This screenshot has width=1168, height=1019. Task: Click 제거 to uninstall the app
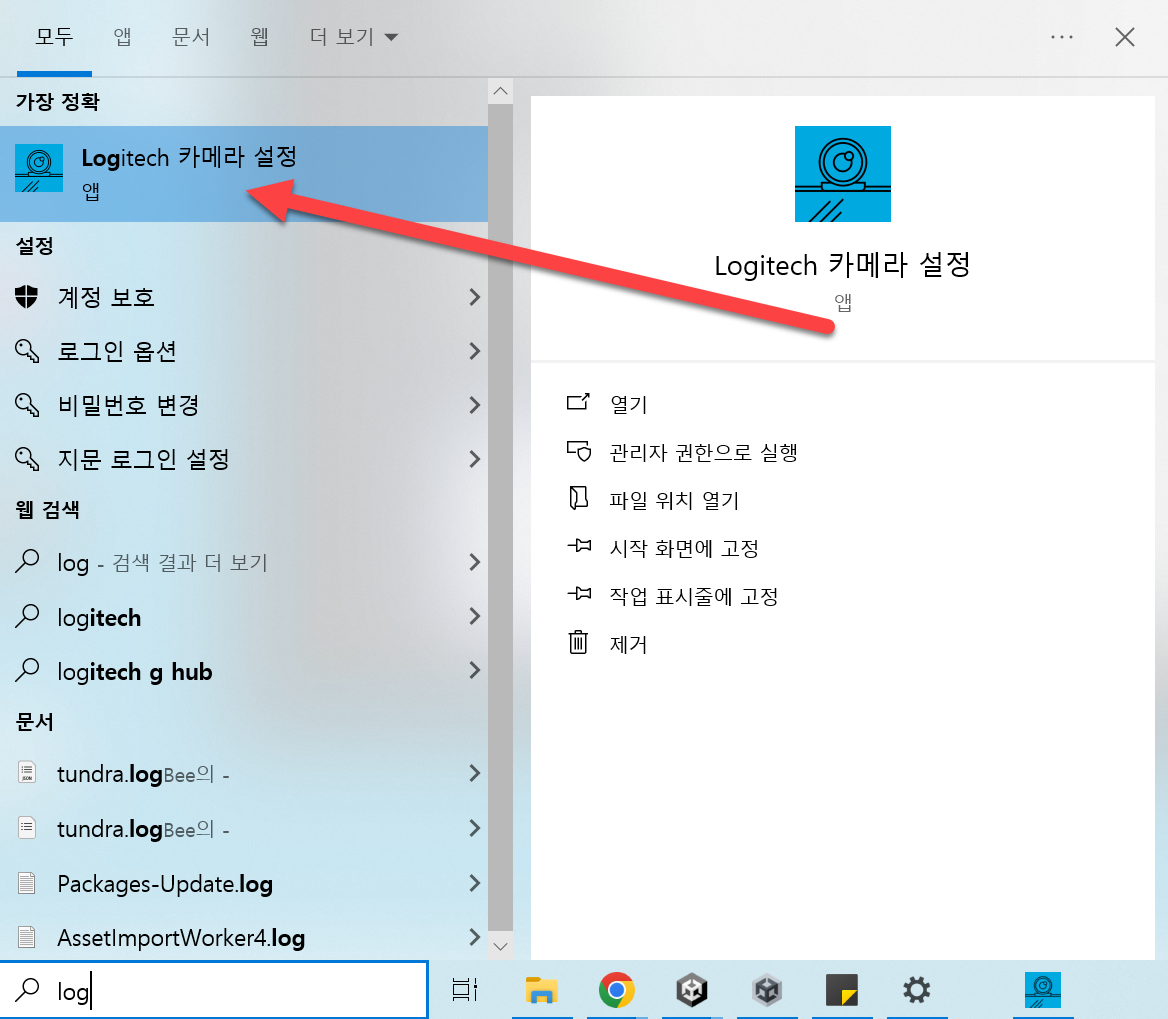click(x=629, y=644)
